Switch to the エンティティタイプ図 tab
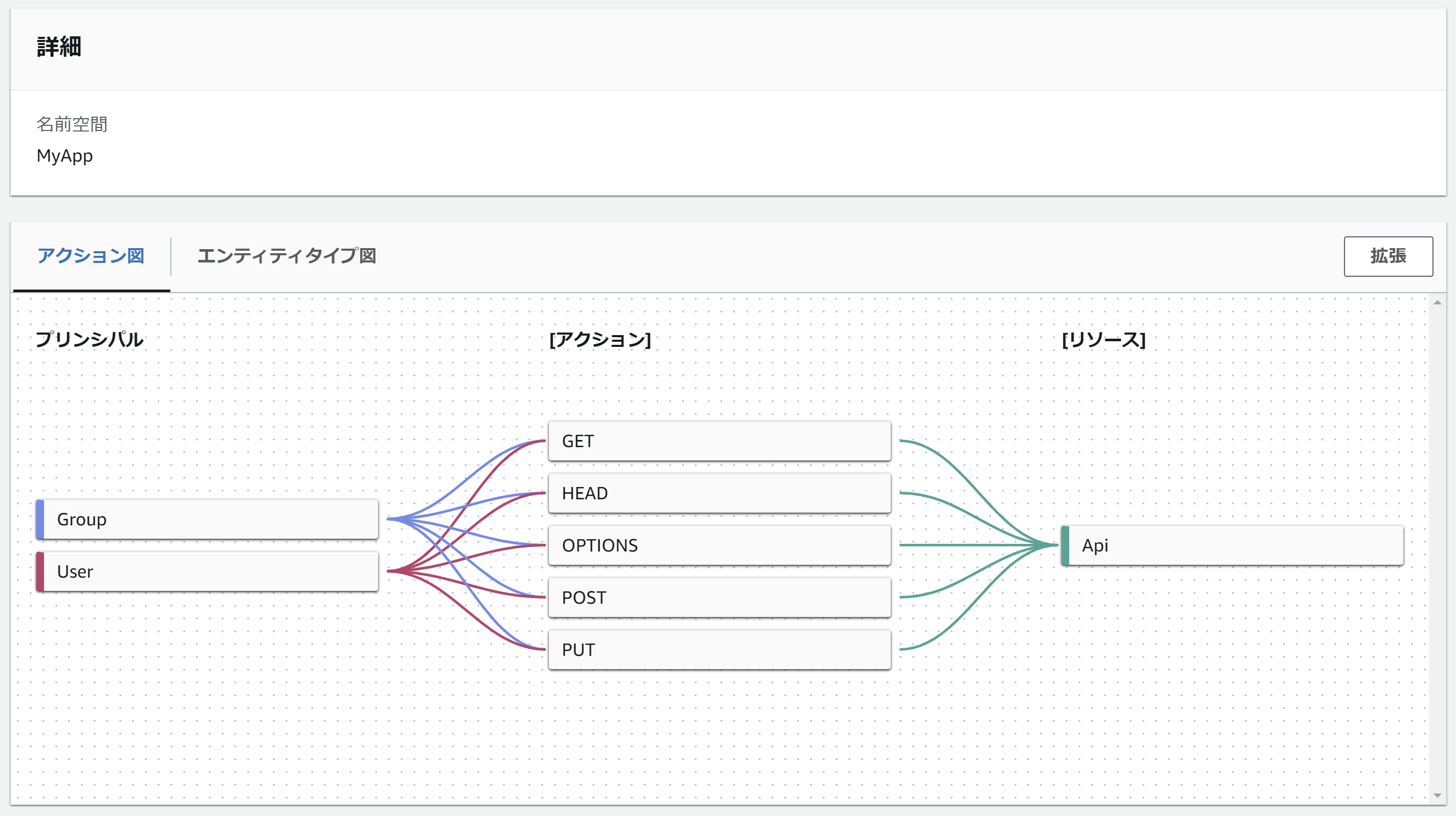 click(286, 256)
